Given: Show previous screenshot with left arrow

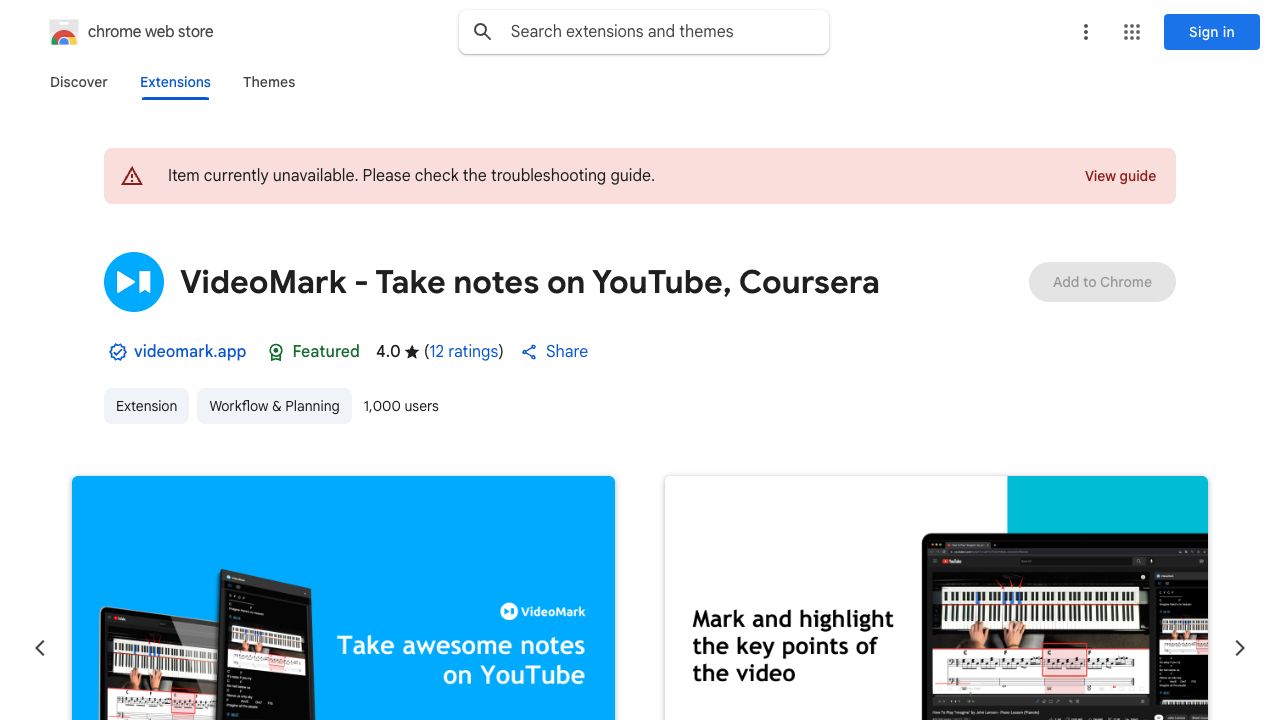Looking at the screenshot, I should 40,648.
